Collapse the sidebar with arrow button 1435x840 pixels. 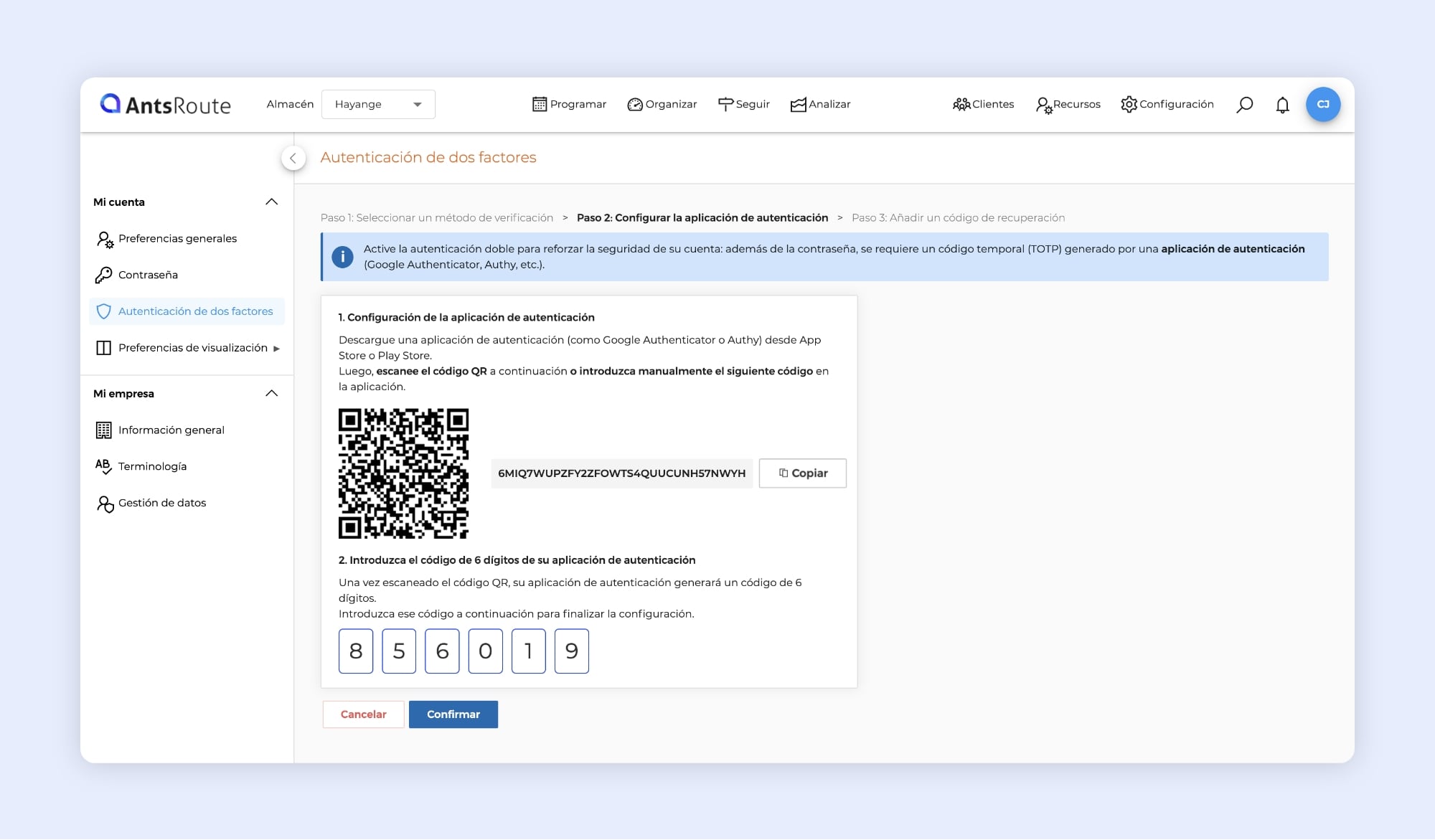293,158
